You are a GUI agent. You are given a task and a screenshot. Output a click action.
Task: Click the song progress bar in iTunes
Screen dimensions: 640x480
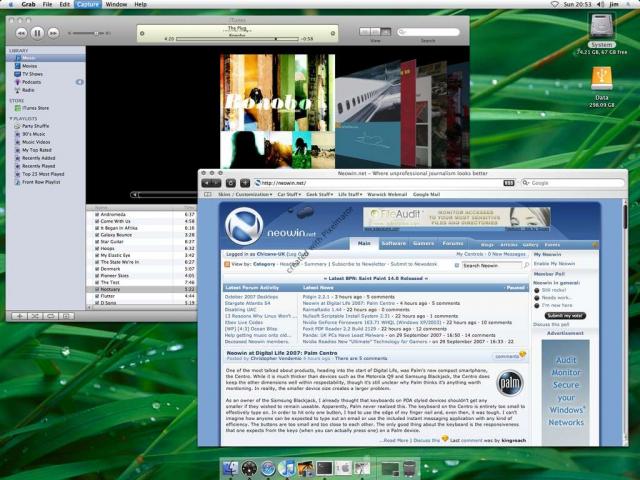(x=237, y=39)
